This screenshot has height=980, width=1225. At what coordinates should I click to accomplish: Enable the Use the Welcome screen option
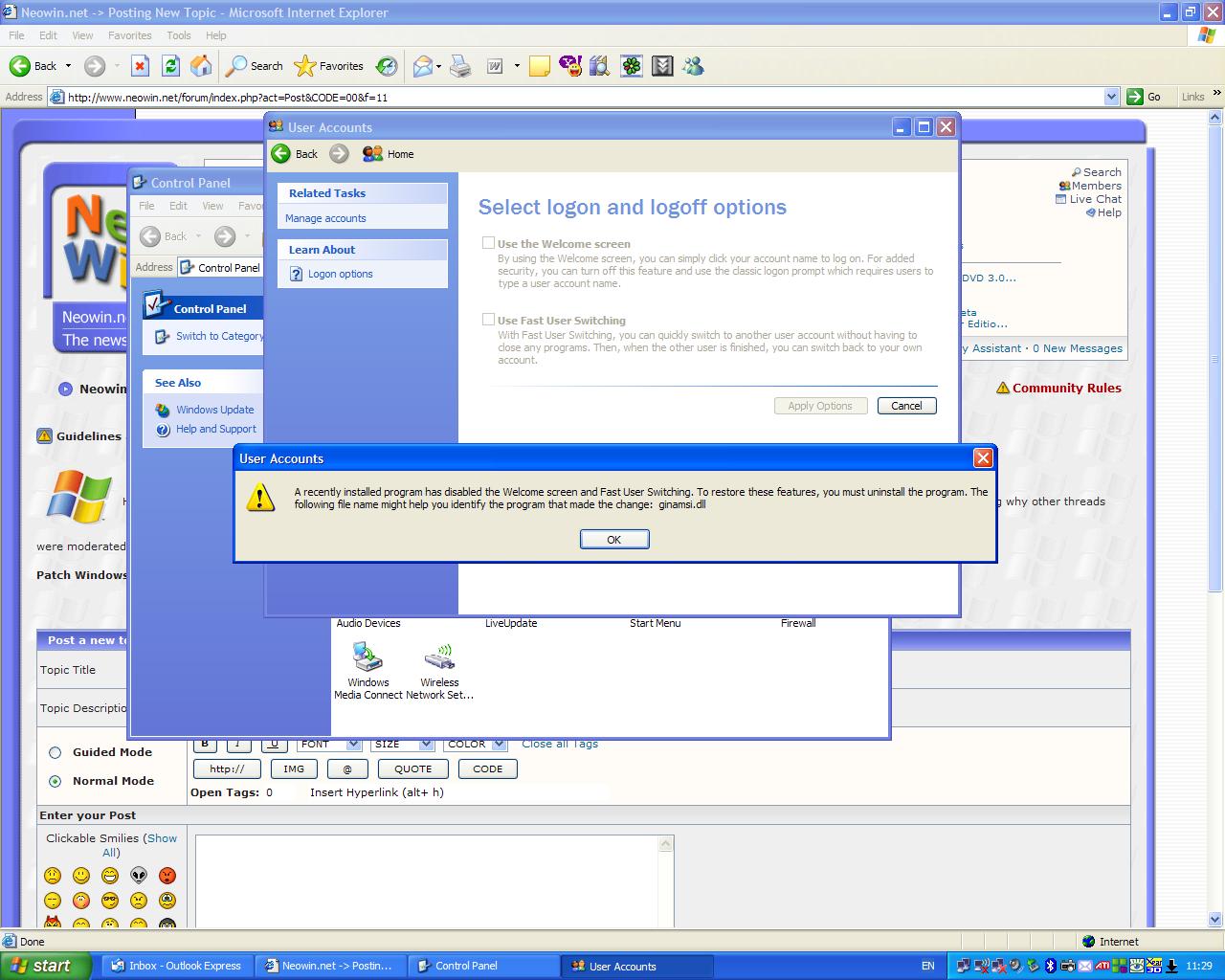pyautogui.click(x=488, y=242)
